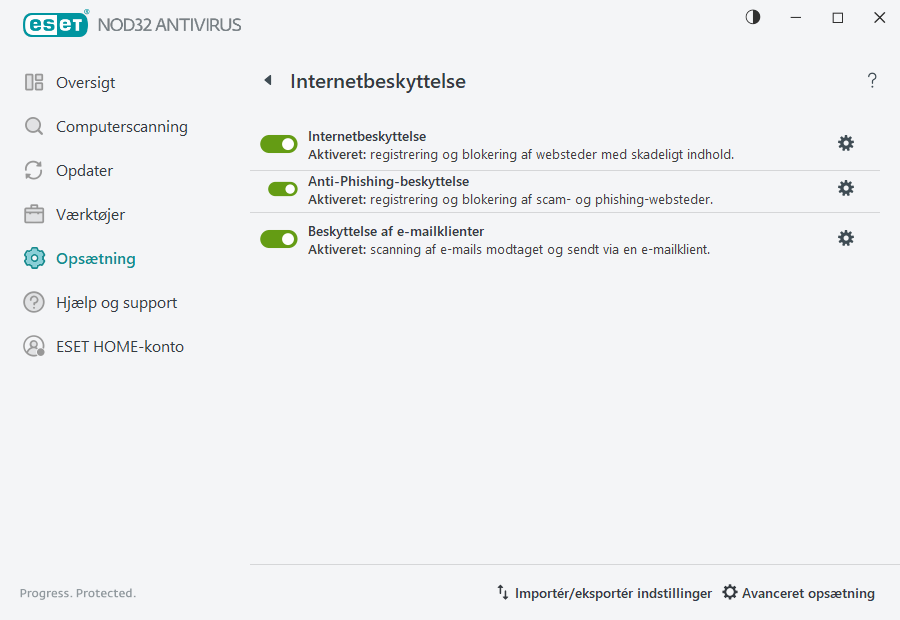Image resolution: width=900 pixels, height=620 pixels.
Task: Disable Beskyttelse af e-mailklienter toggle
Action: point(278,238)
